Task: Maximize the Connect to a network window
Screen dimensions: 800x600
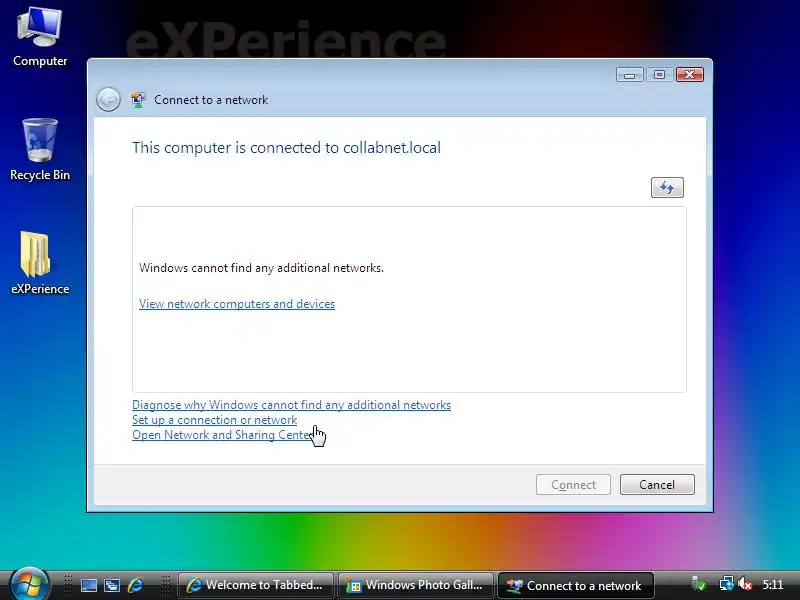Action: 659,75
